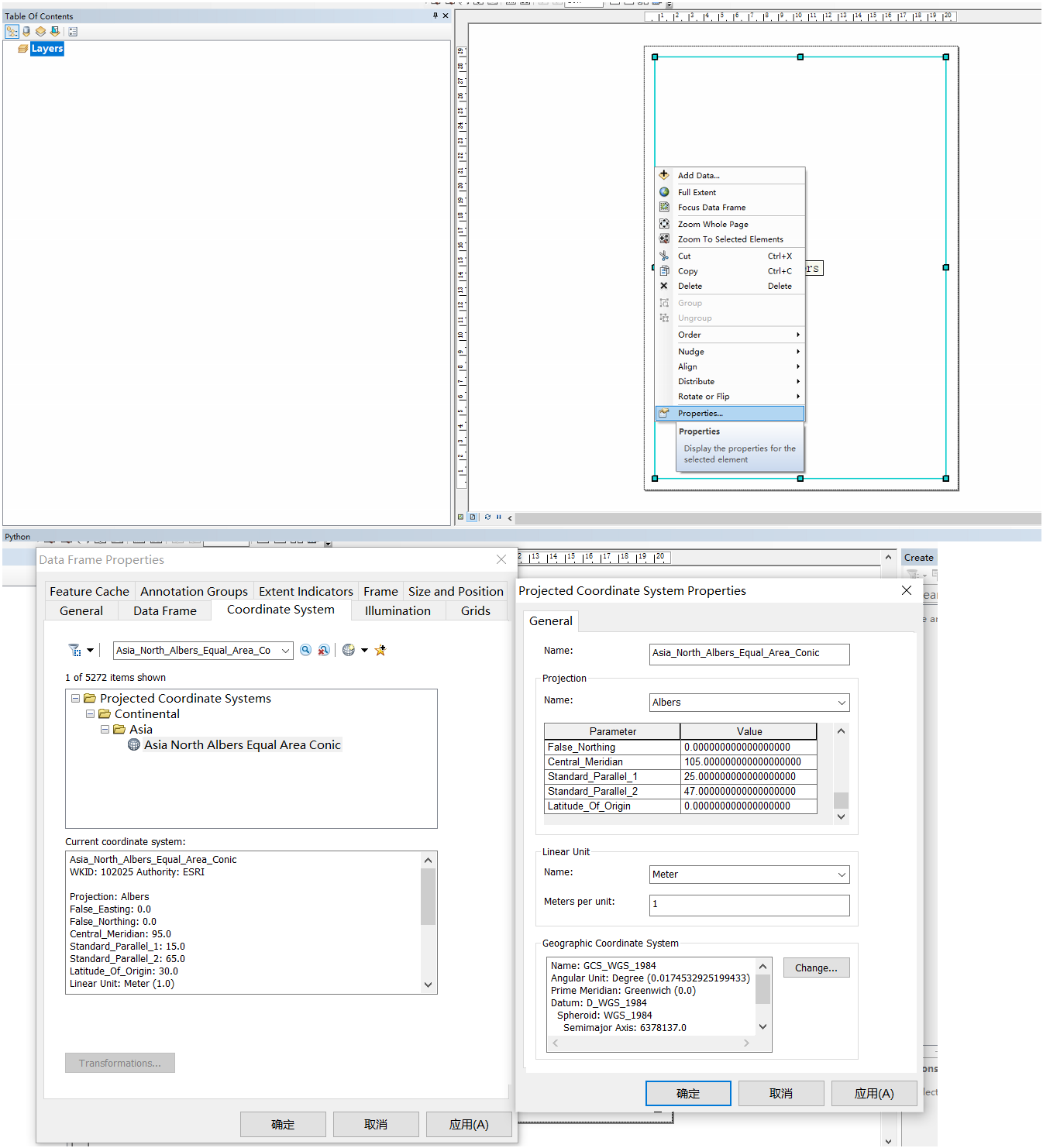1043x1148 pixels.
Task: Choose Properties... from context menu
Action: tap(730, 414)
